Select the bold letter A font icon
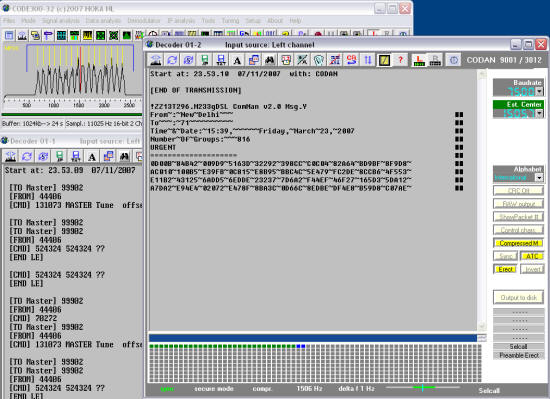The image size is (550, 399). (237, 60)
